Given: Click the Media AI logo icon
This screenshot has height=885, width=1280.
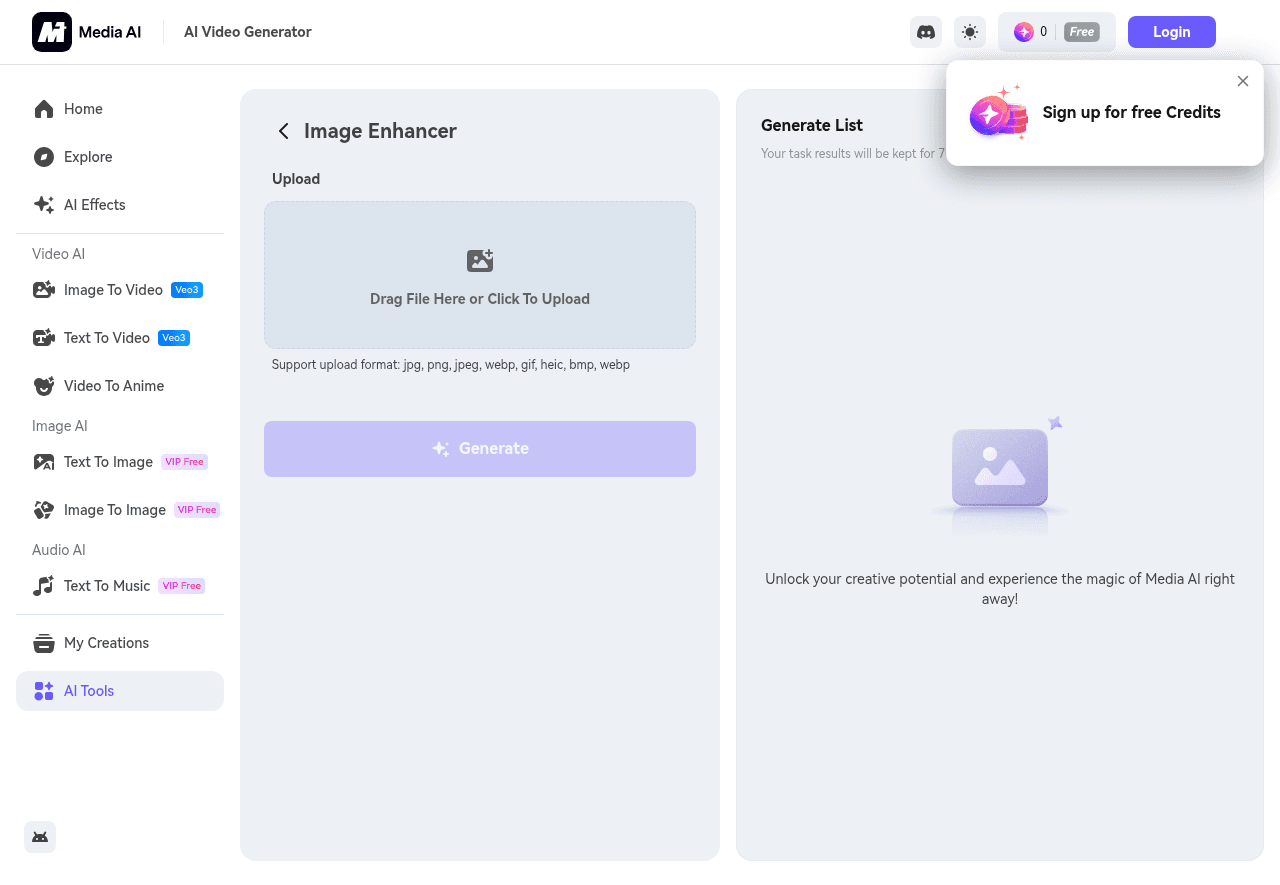Looking at the screenshot, I should 51,31.
